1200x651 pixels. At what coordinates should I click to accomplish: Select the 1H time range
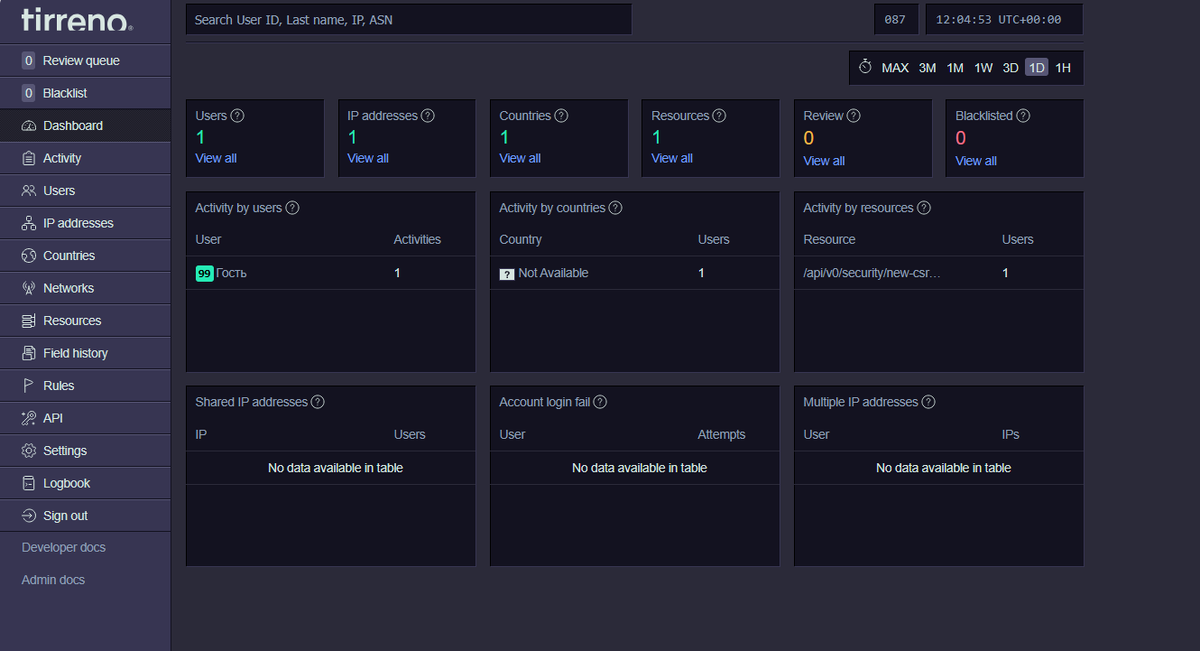tap(1063, 68)
